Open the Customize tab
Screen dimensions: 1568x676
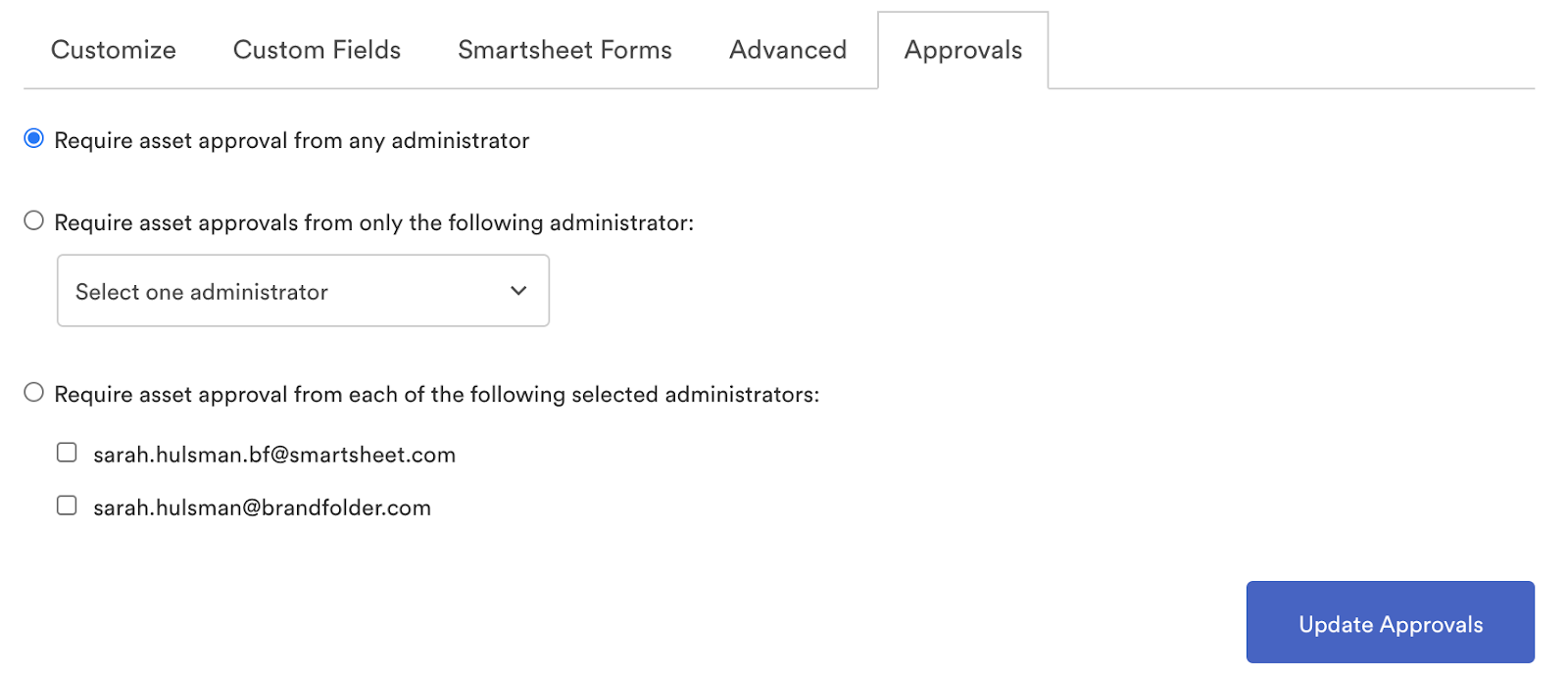114,50
